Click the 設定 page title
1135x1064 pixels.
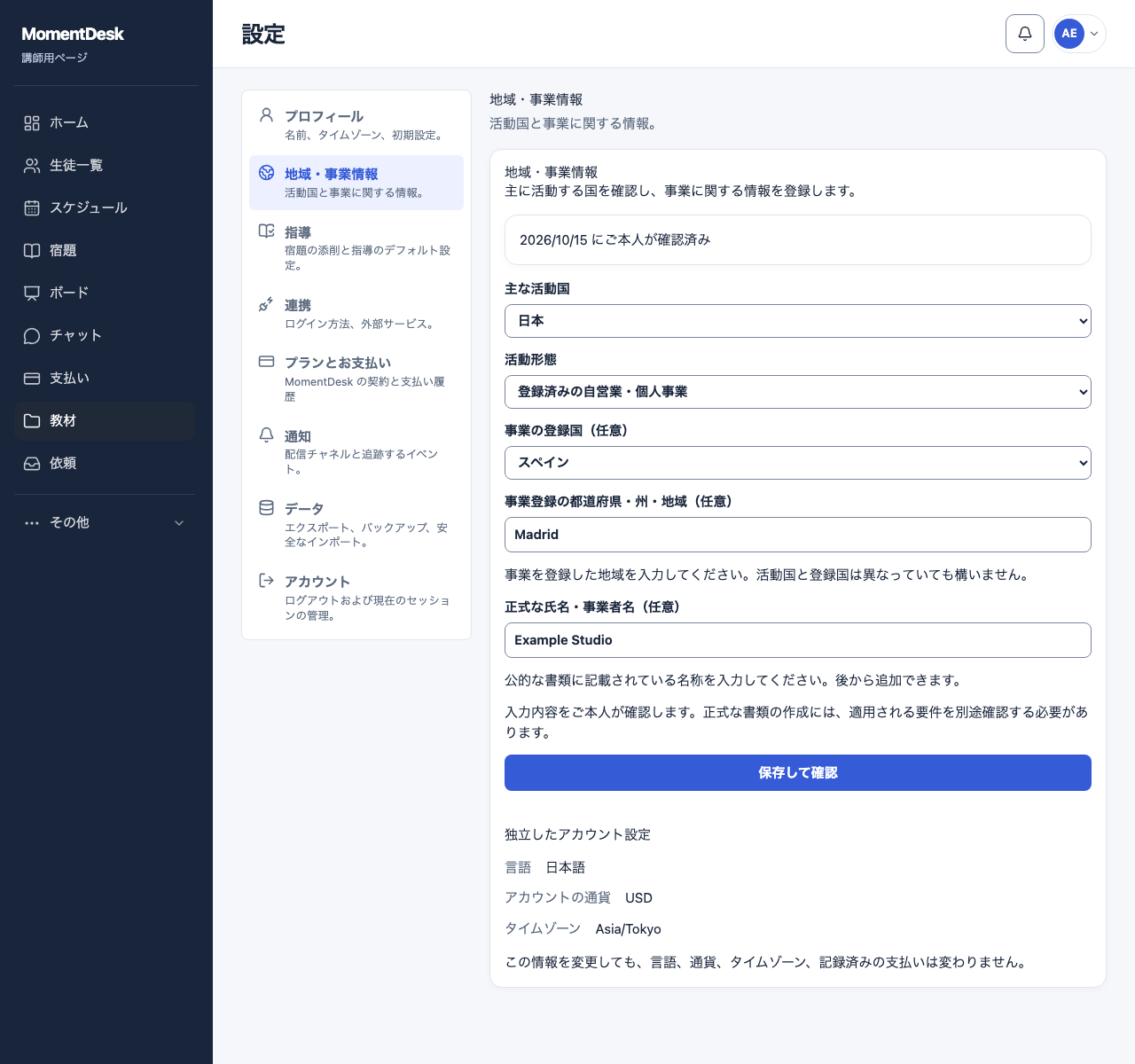pos(263,34)
